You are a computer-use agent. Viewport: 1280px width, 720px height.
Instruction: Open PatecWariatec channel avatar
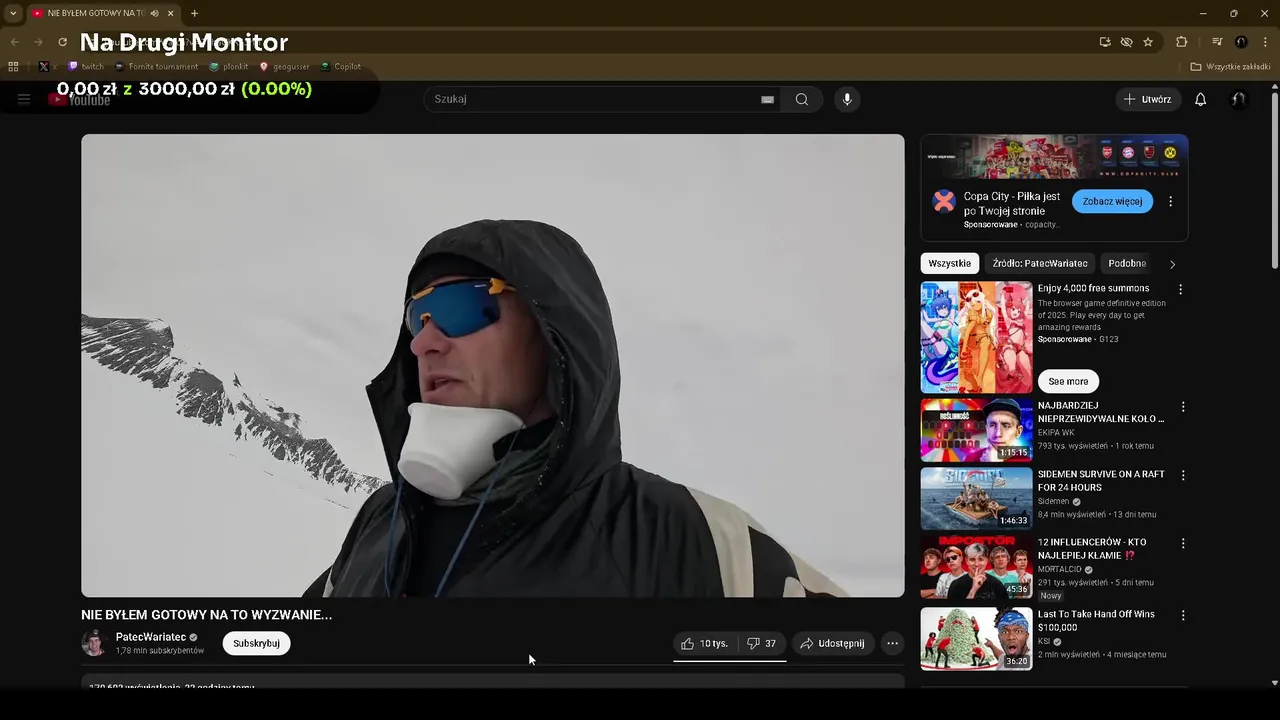pos(94,643)
